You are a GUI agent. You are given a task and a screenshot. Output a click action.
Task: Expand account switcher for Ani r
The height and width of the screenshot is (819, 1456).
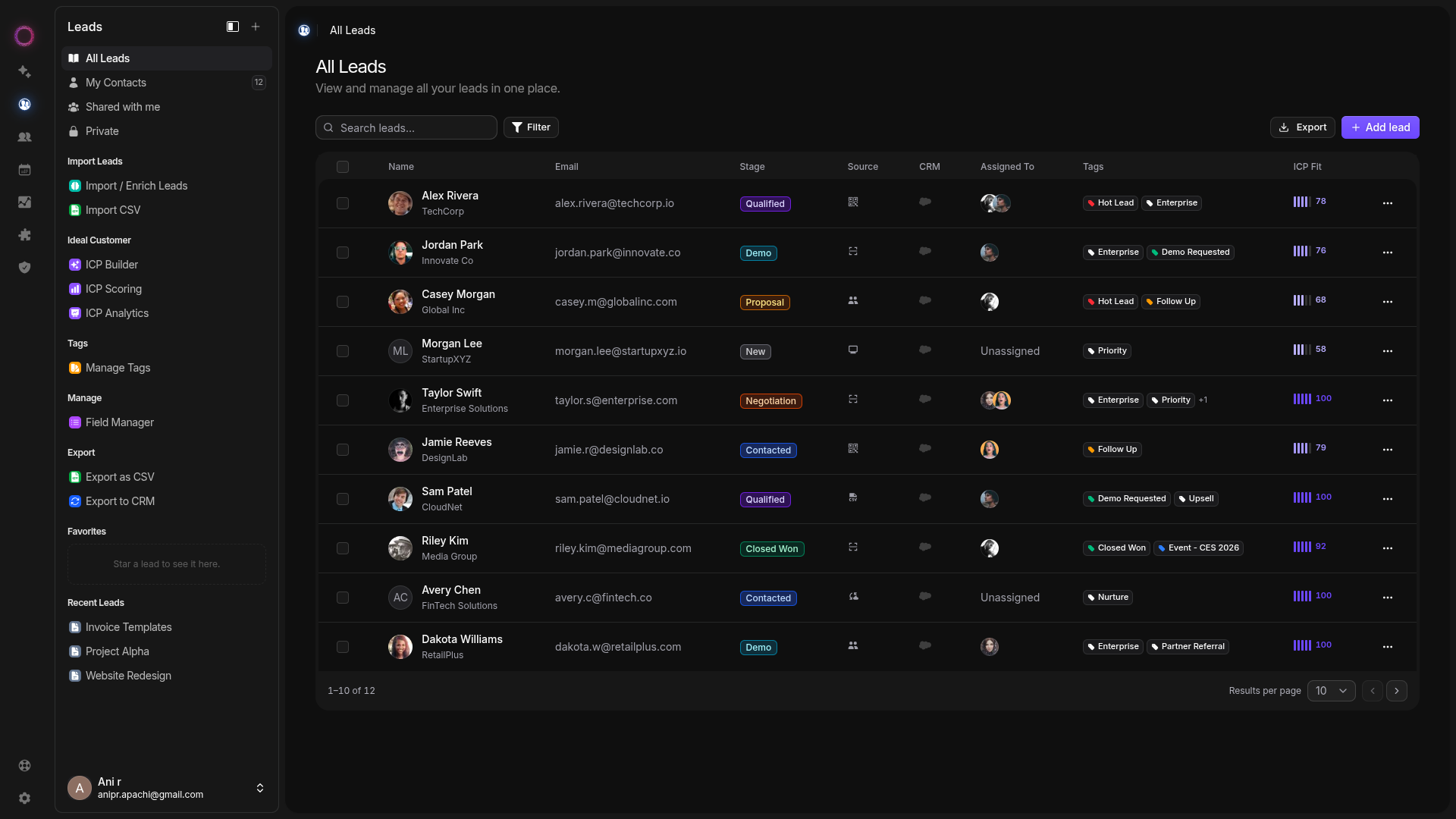(259, 788)
